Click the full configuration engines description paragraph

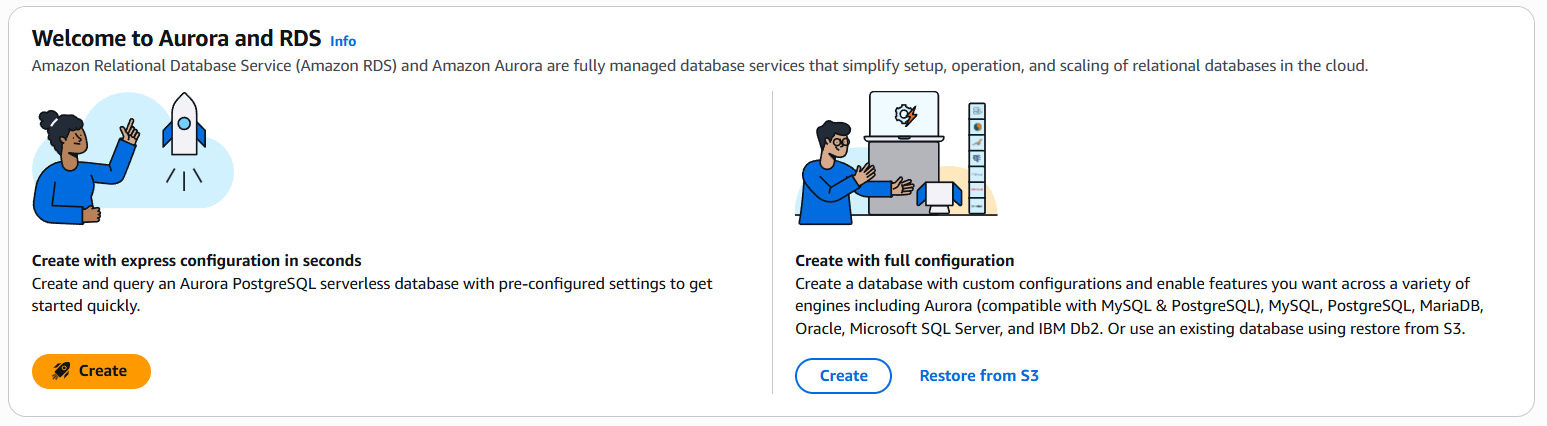pos(1132,306)
